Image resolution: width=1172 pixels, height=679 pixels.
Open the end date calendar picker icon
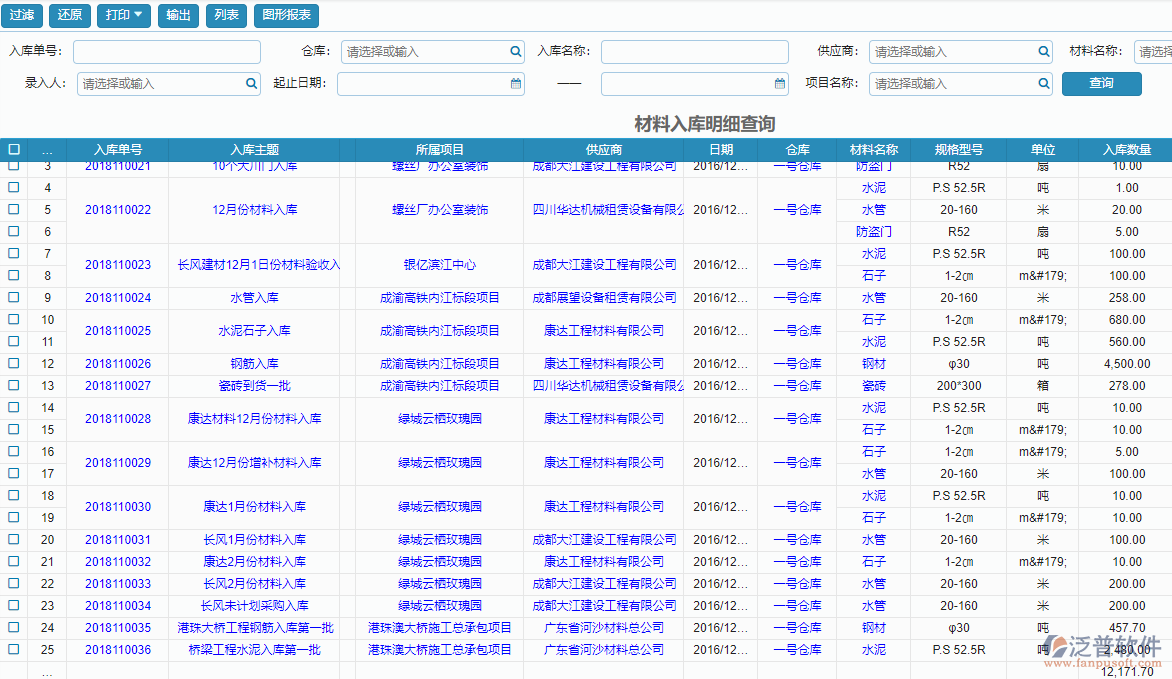pyautogui.click(x=779, y=84)
